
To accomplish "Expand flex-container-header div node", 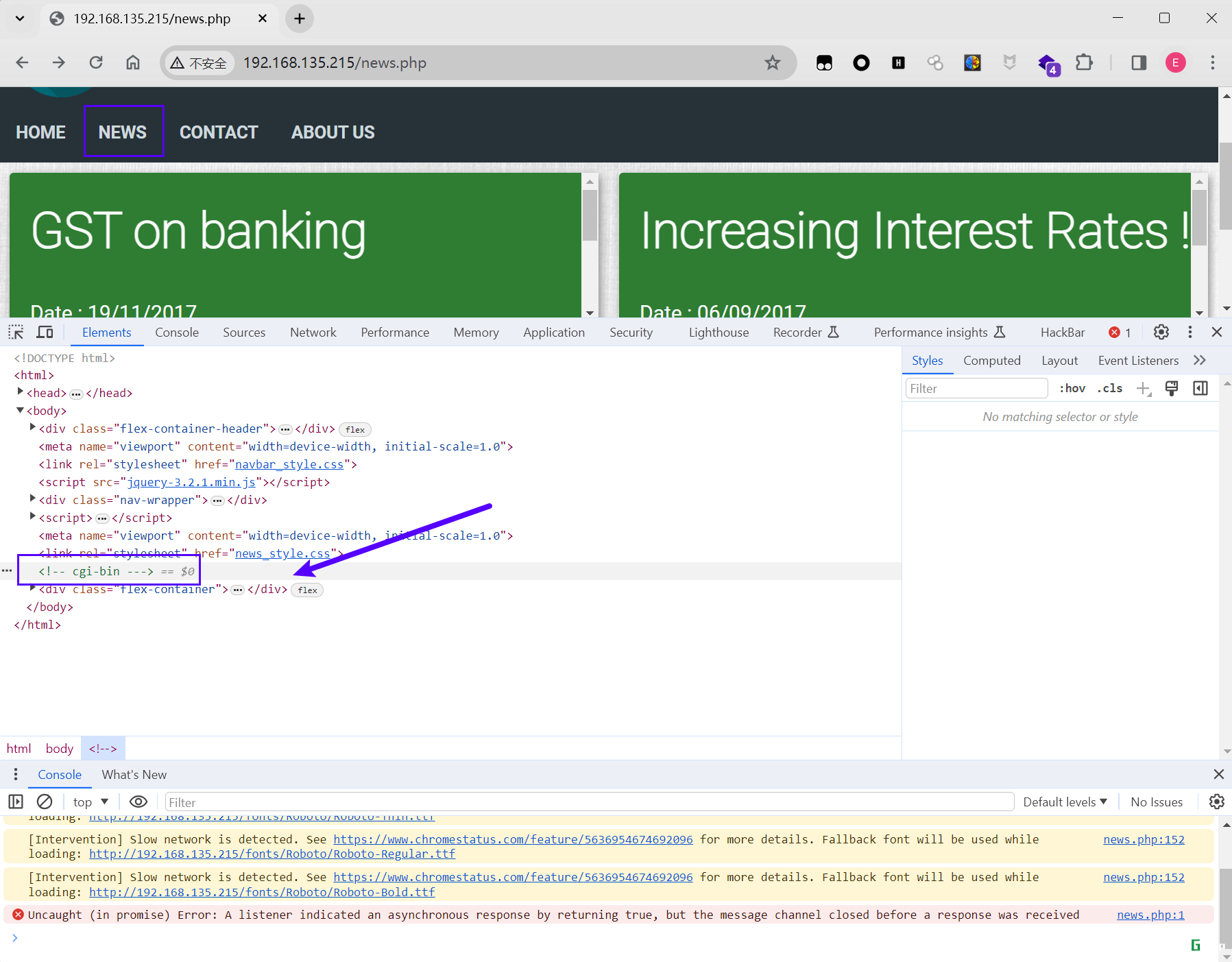I will pyautogui.click(x=32, y=428).
